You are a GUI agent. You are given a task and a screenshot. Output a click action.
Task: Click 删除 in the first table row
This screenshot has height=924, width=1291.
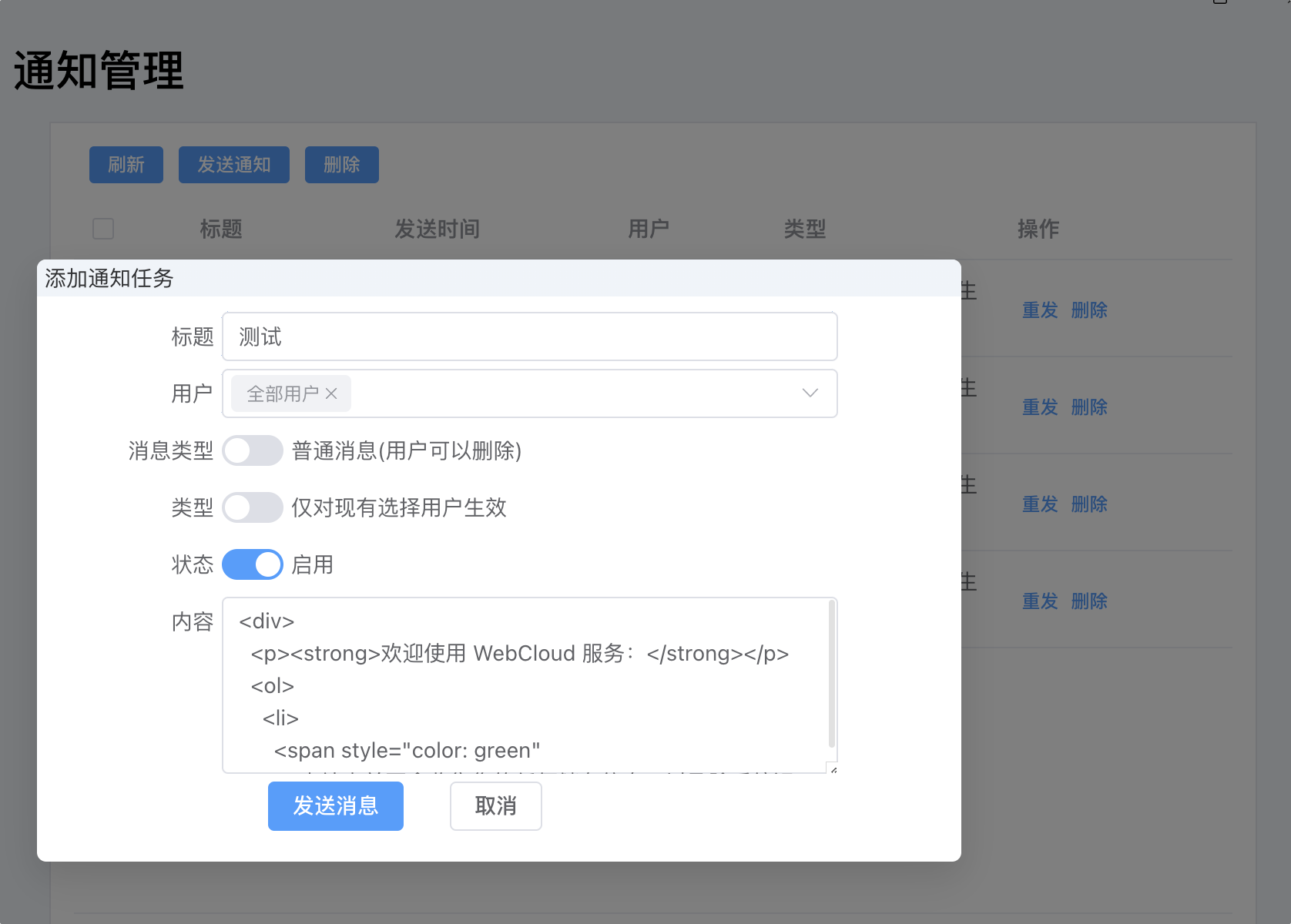1089,310
